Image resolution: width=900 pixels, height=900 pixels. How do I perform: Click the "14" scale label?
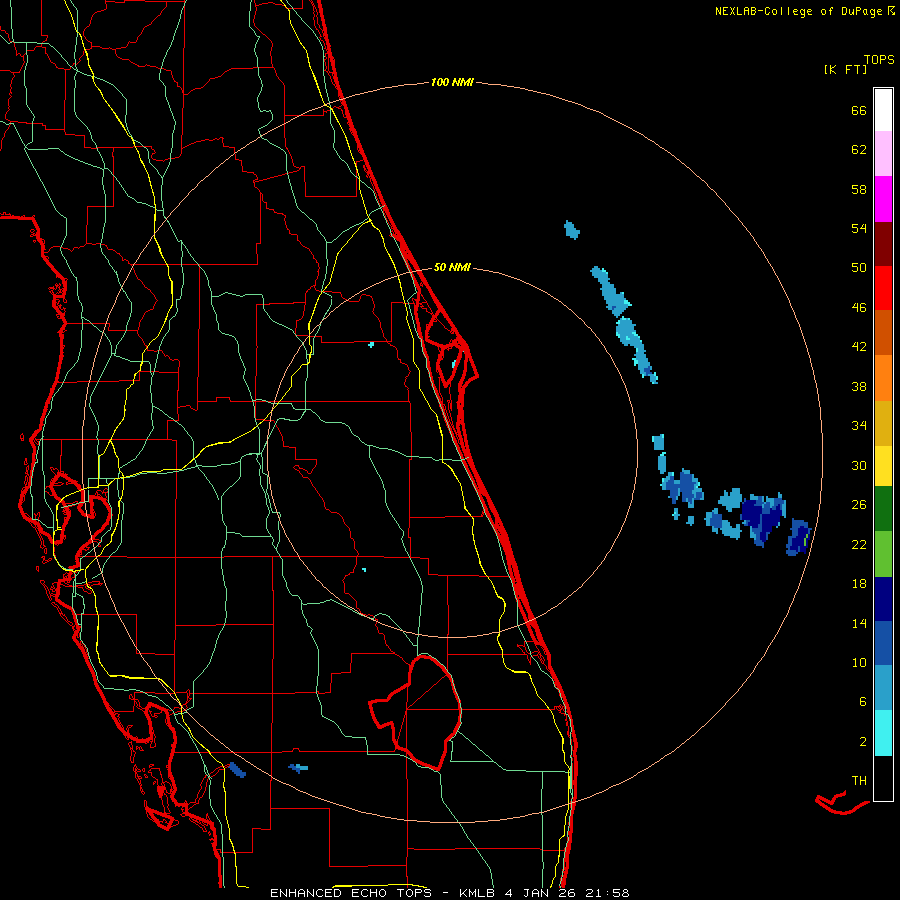(x=859, y=623)
